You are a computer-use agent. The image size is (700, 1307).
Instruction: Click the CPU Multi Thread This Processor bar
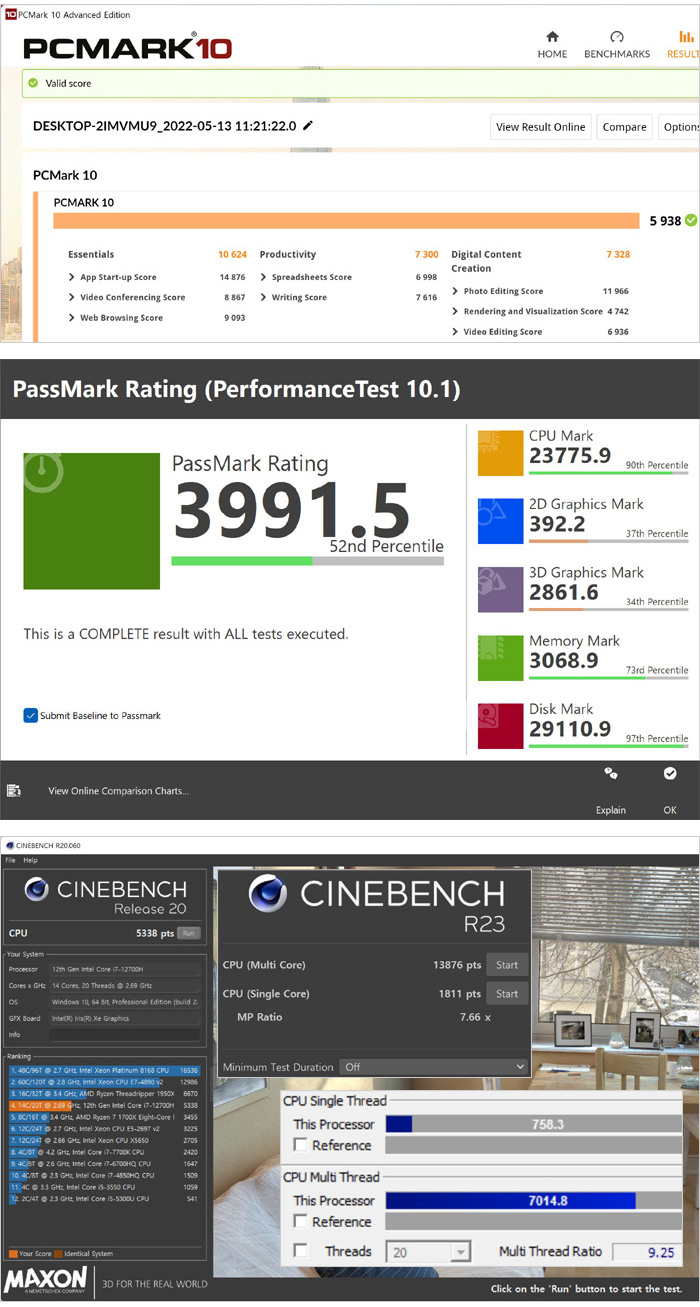coord(533,1200)
